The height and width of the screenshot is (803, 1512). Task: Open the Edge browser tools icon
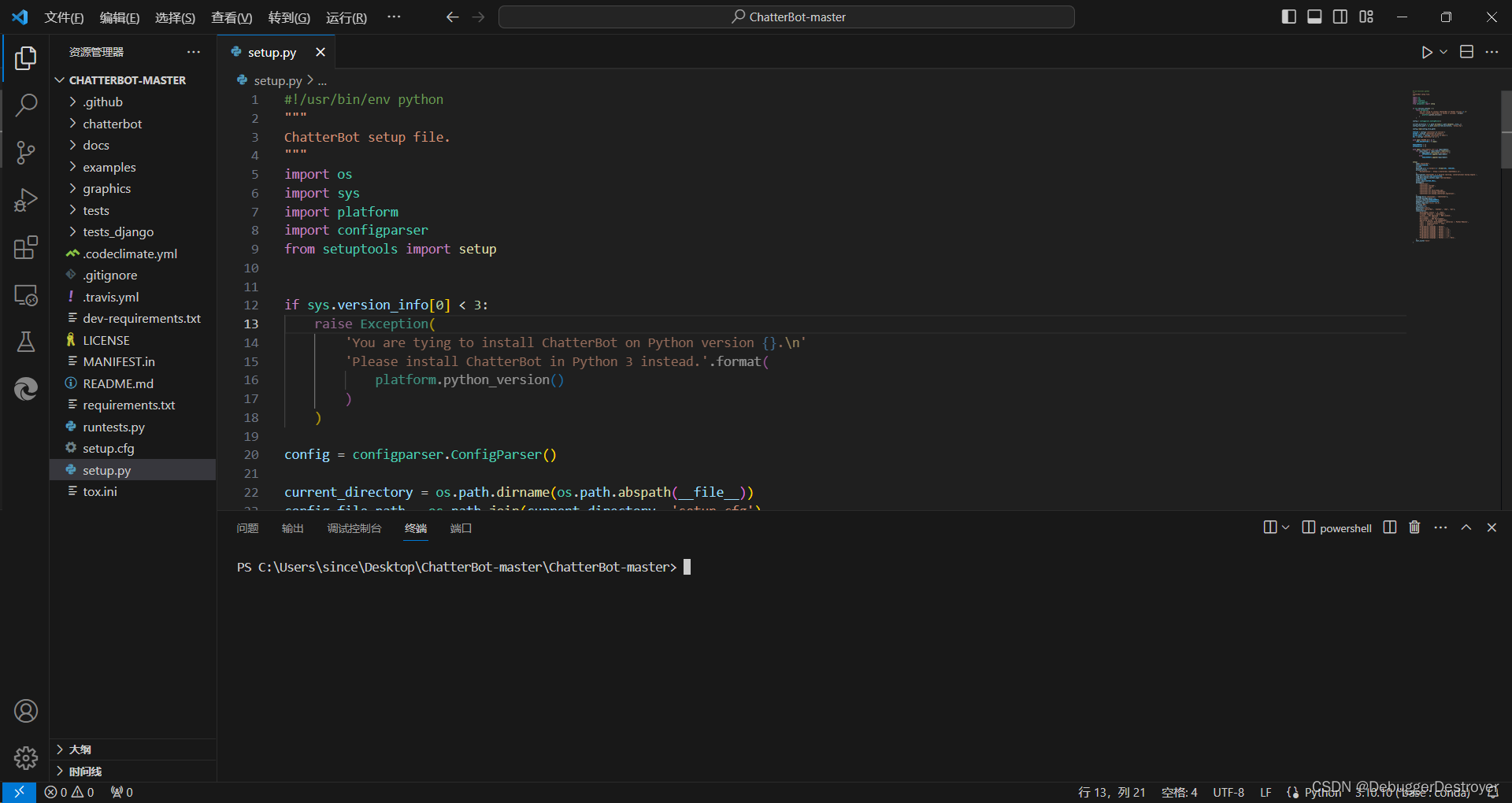pyautogui.click(x=25, y=389)
